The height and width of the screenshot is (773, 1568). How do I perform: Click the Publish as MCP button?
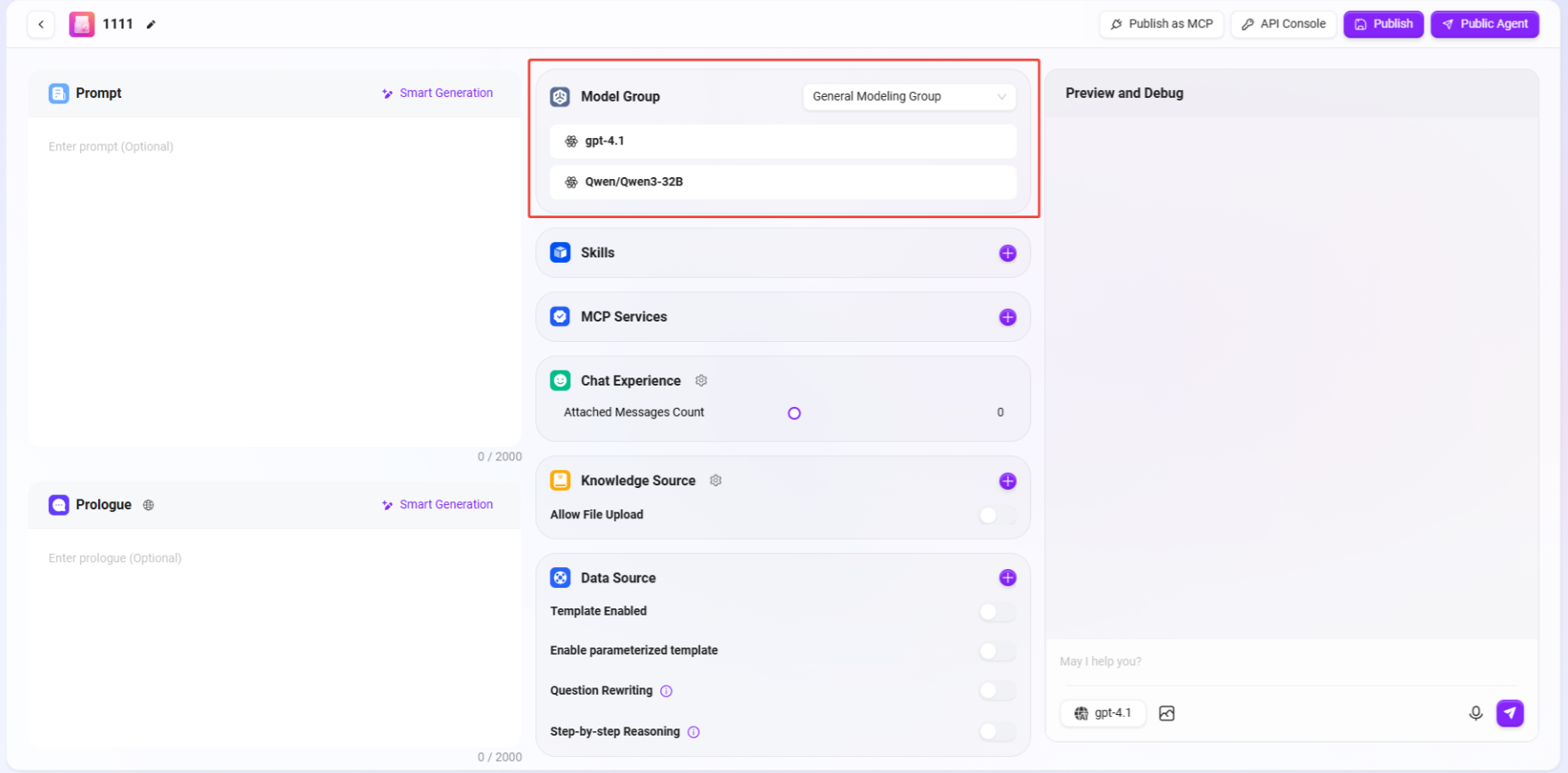[1161, 24]
